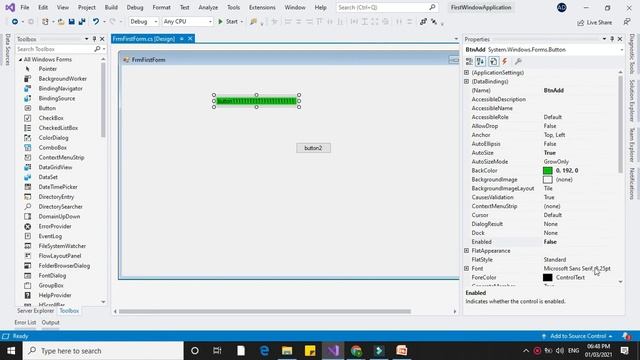The image size is (640, 360).
Task: Click Visual Studio taskbar icon
Action: click(x=333, y=351)
